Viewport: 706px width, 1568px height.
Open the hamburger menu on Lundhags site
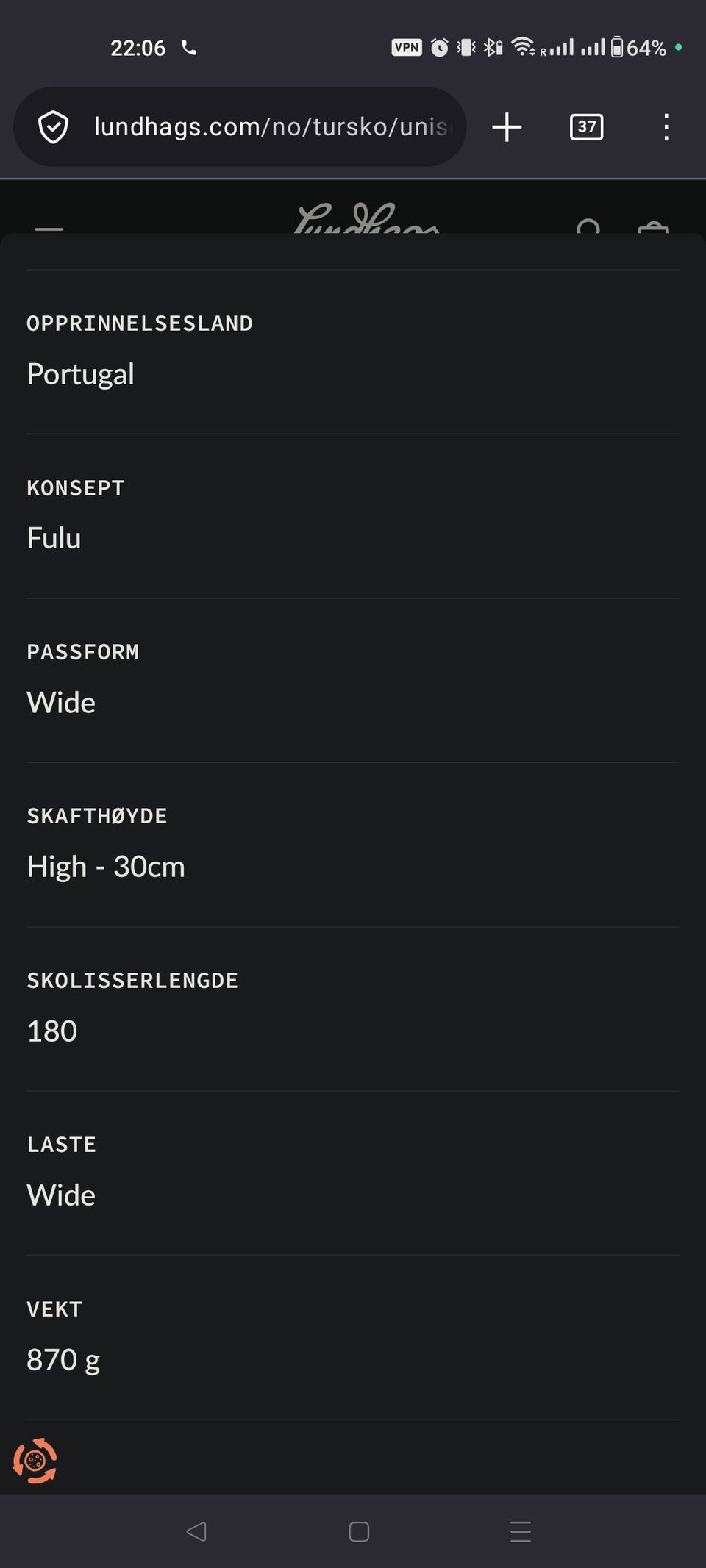[49, 229]
